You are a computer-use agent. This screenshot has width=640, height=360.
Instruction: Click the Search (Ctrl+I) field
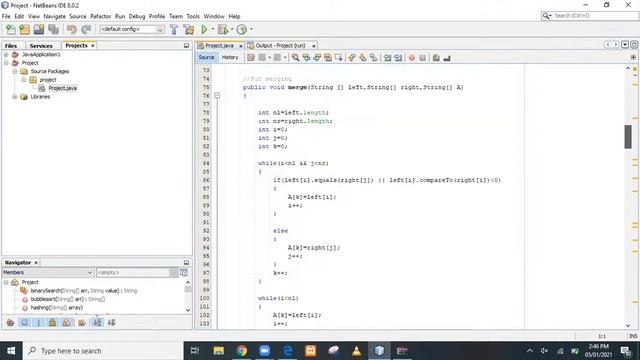590,16
